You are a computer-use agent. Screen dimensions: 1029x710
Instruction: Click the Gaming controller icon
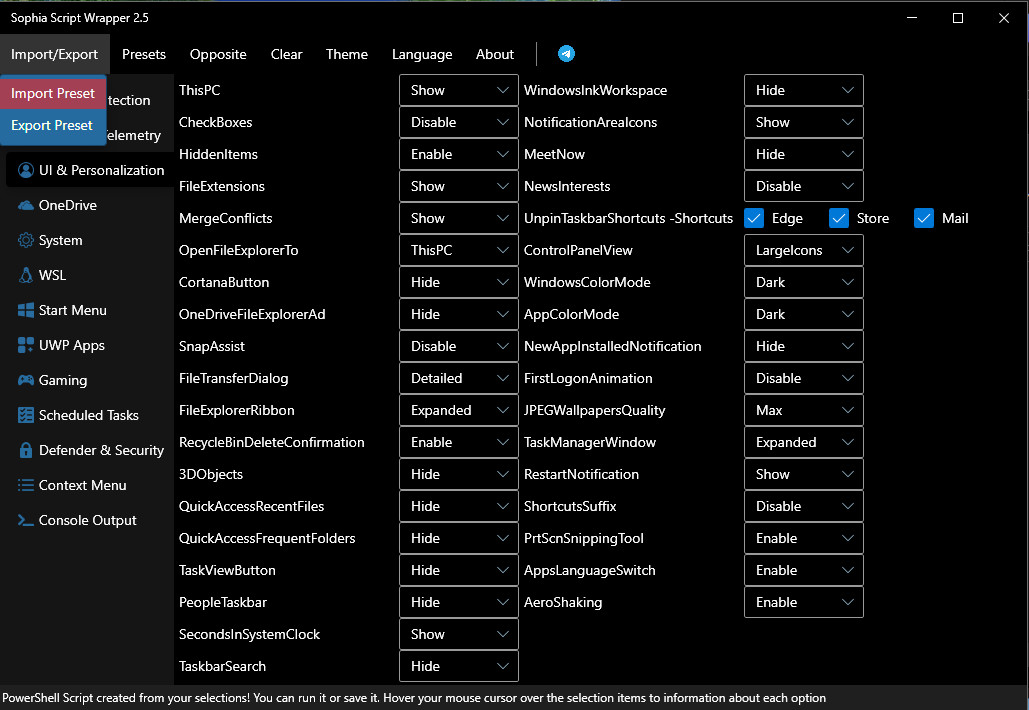(x=26, y=380)
